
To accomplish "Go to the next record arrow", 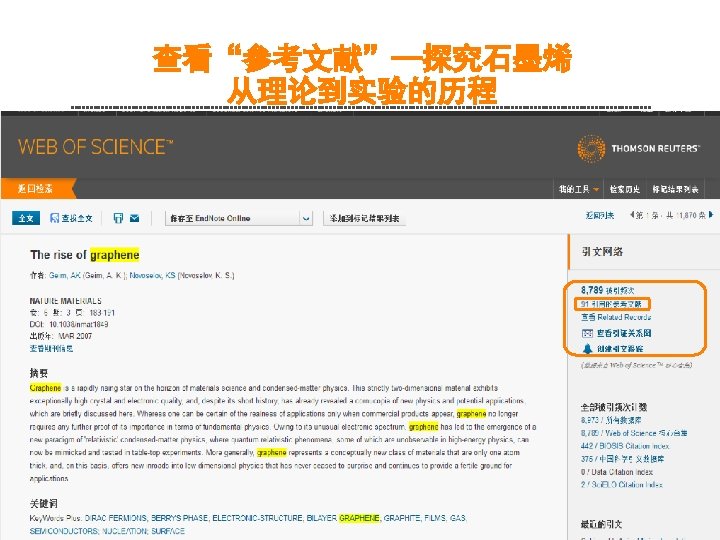I will [x=711, y=214].
